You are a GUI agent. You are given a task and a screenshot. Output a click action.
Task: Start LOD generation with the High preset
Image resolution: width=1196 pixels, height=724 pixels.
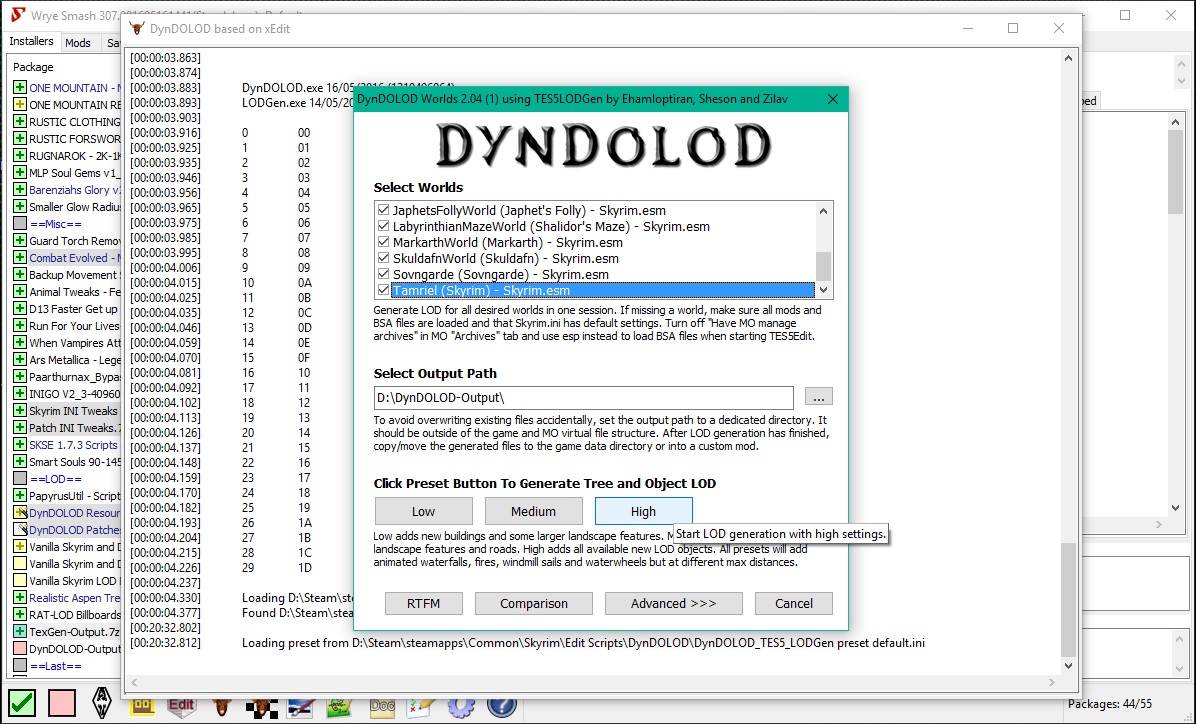pos(643,511)
